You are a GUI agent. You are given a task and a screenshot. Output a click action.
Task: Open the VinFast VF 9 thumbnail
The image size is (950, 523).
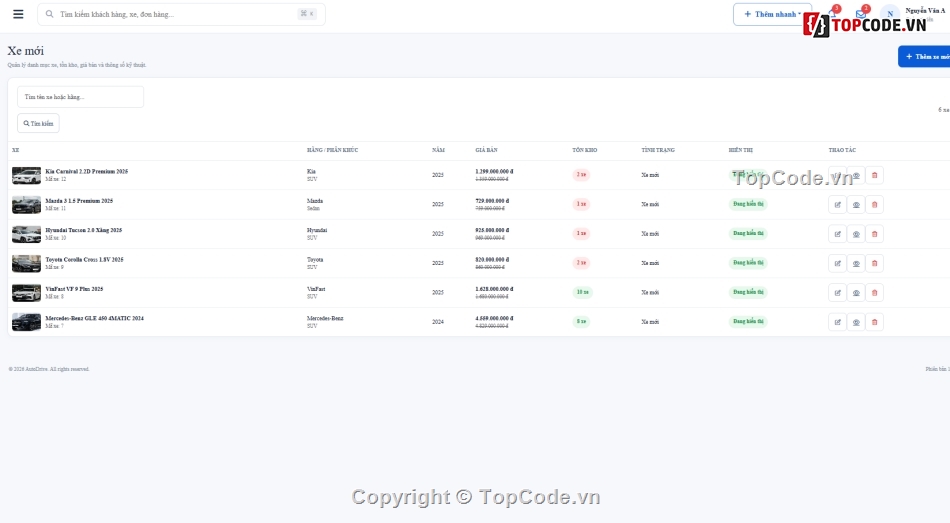pos(27,293)
